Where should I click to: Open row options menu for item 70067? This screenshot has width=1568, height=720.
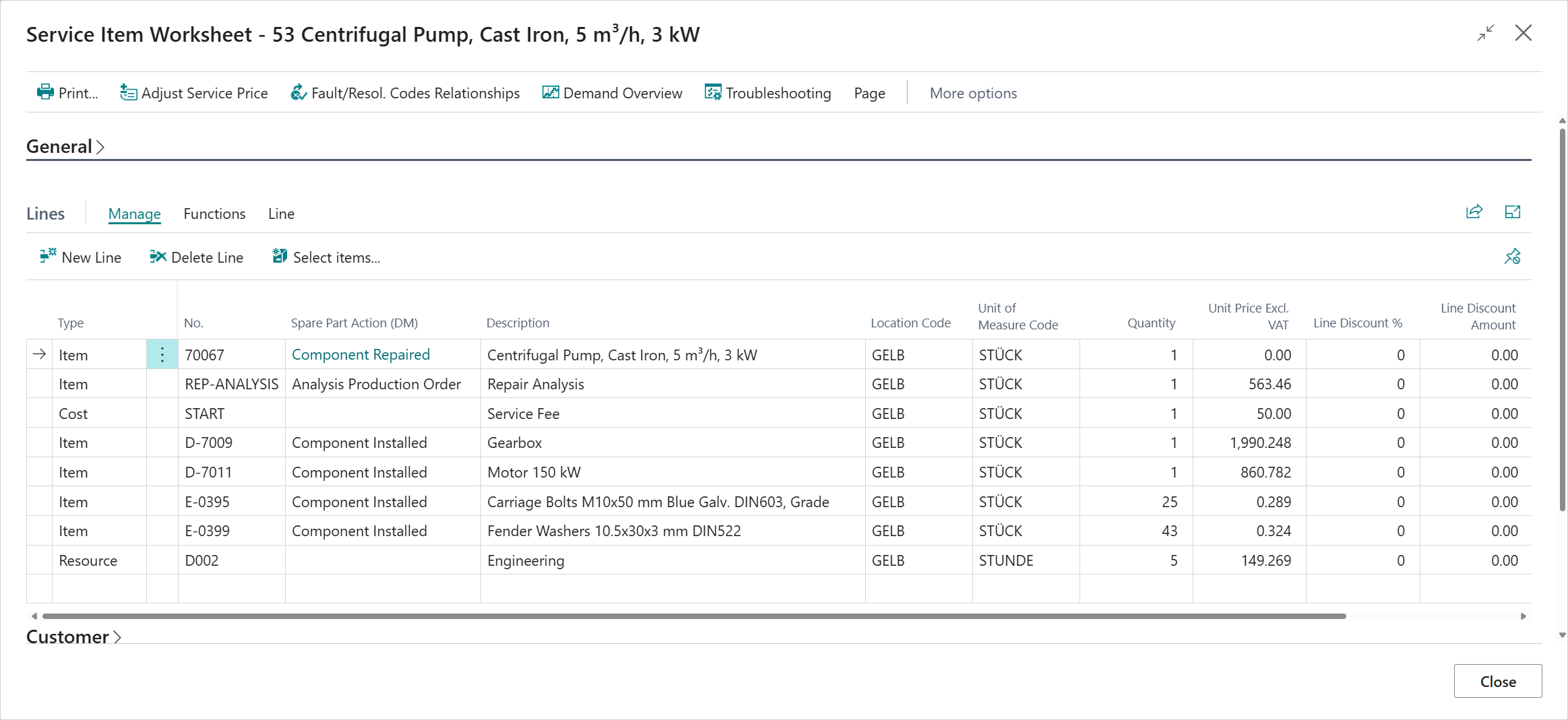(x=162, y=355)
